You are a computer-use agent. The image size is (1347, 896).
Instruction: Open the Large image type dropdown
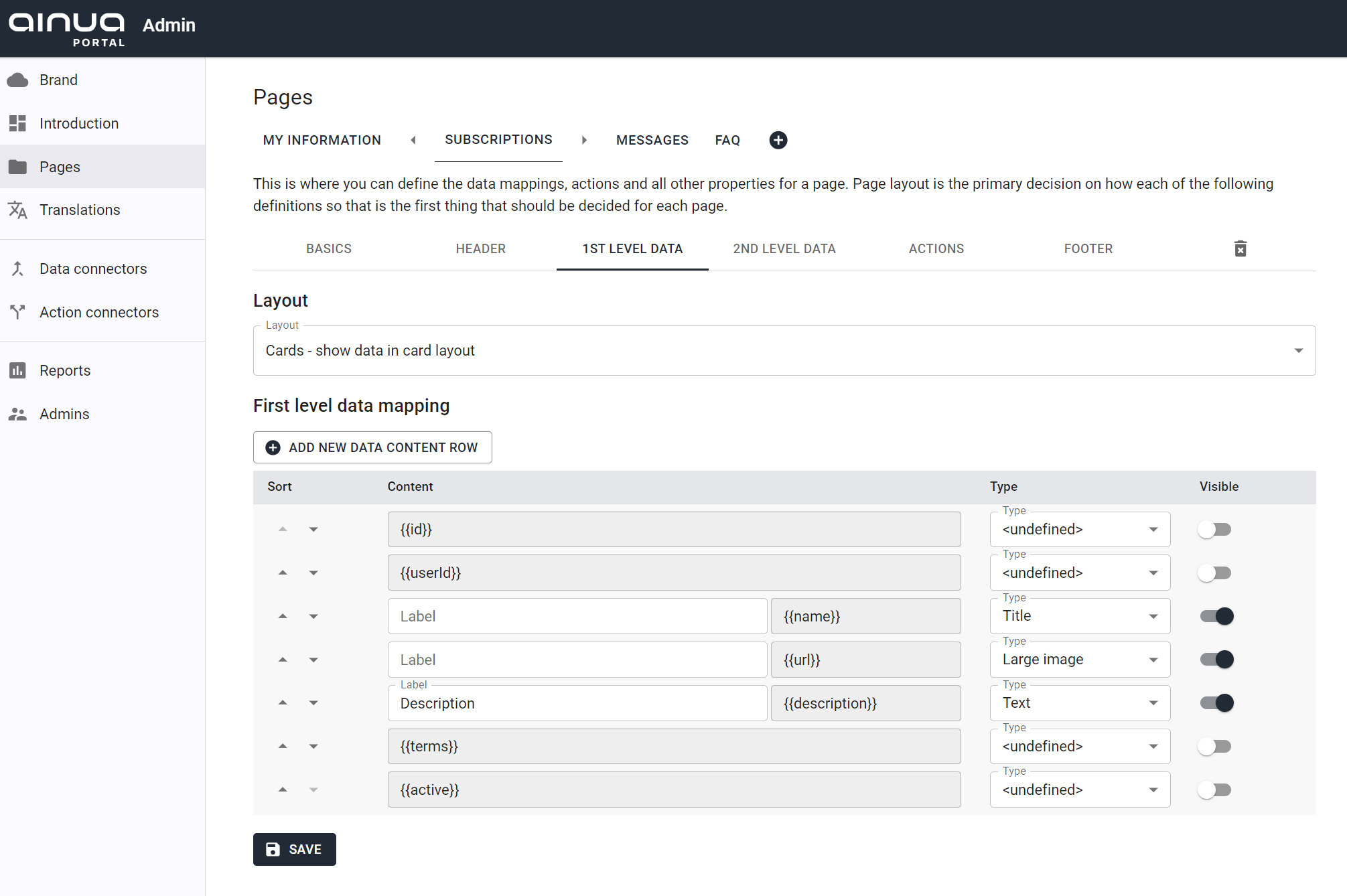point(1080,660)
